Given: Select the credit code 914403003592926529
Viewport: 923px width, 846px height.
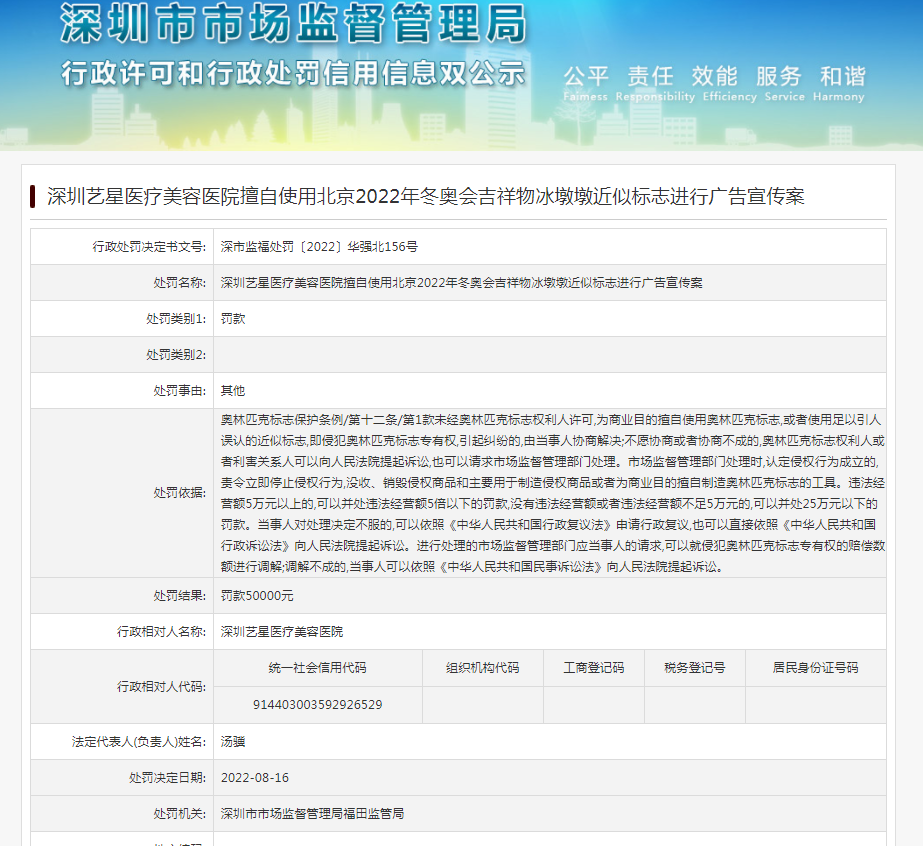Looking at the screenshot, I should (317, 705).
